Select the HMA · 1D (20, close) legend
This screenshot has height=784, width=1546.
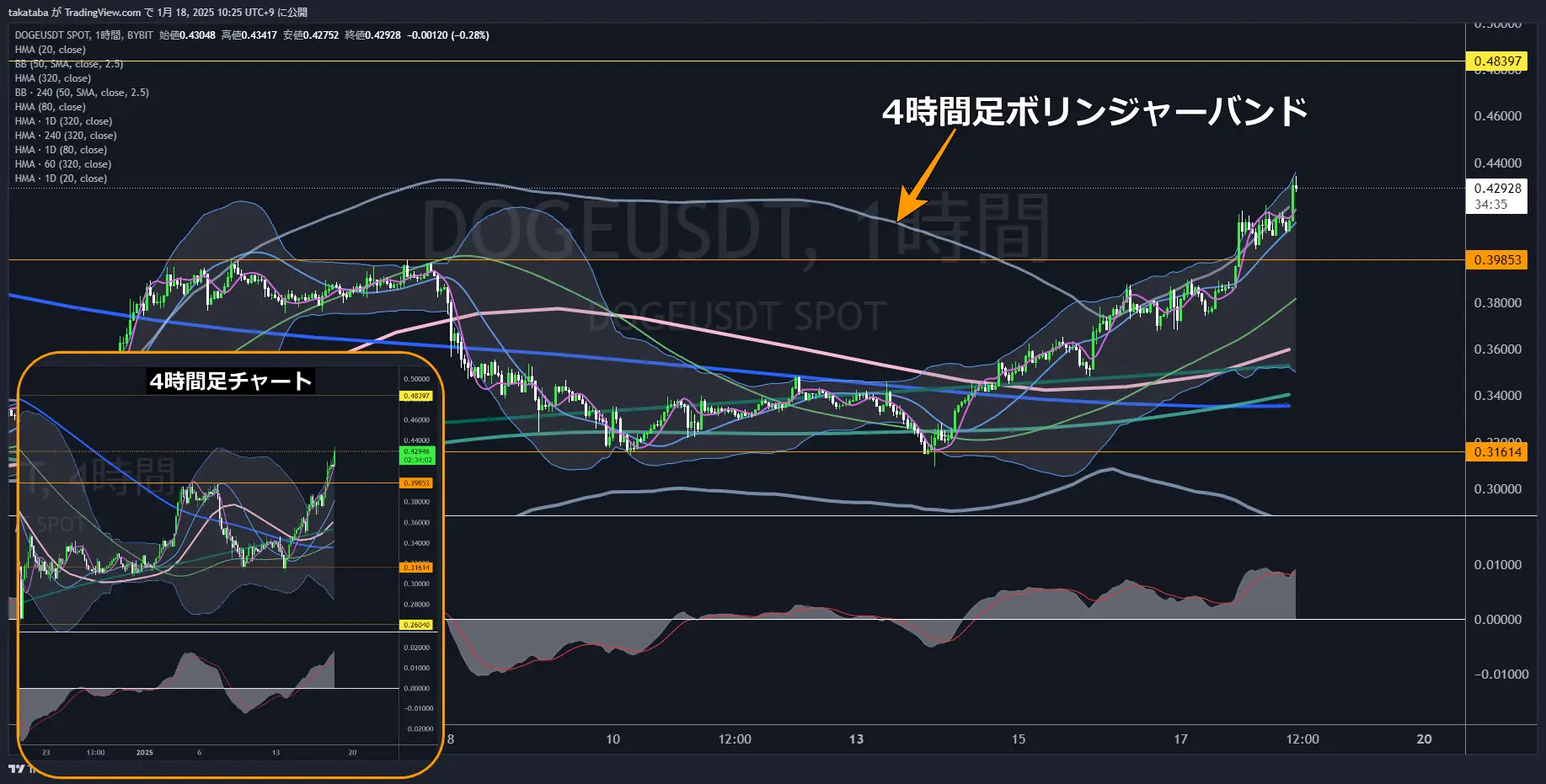click(61, 179)
